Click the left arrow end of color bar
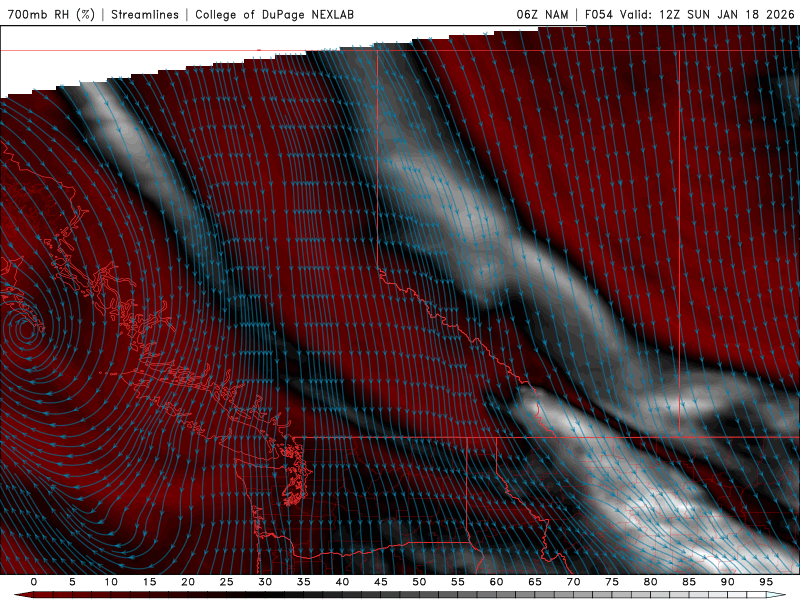800x600 pixels. pyautogui.click(x=23, y=595)
